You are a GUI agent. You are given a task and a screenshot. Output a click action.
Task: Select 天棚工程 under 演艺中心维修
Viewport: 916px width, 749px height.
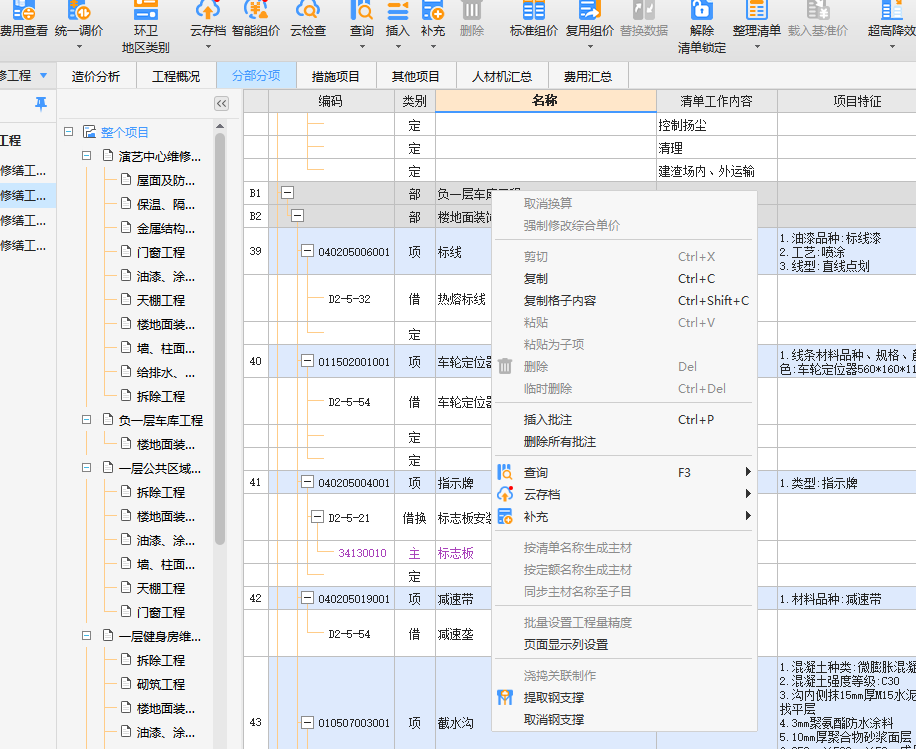tap(161, 300)
